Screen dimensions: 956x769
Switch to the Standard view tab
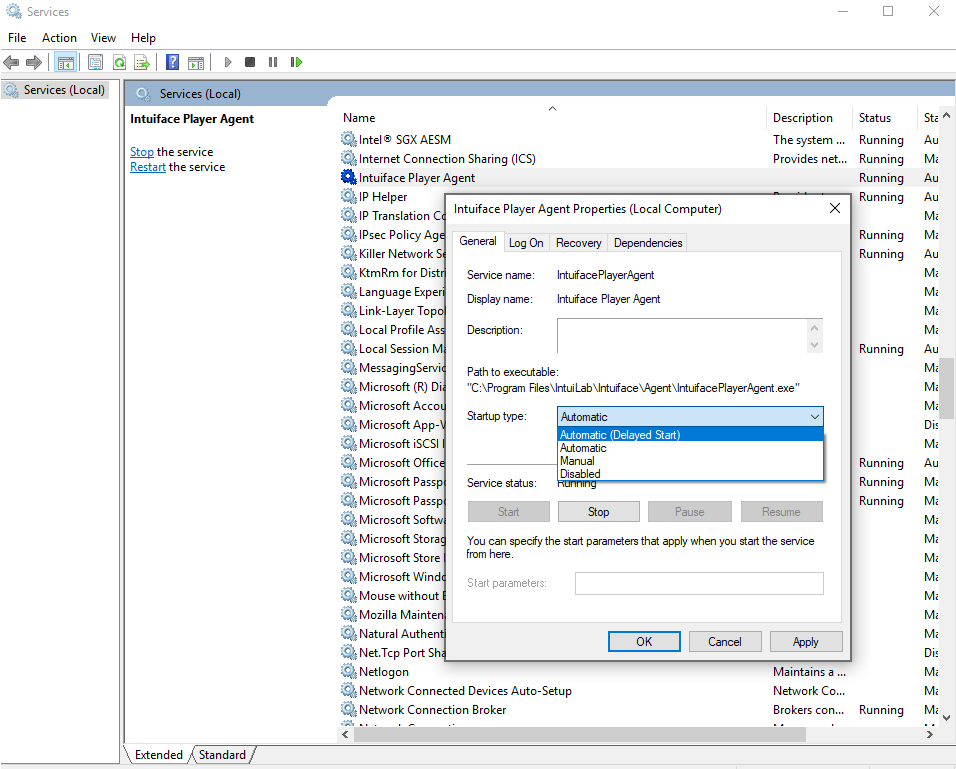tap(222, 754)
